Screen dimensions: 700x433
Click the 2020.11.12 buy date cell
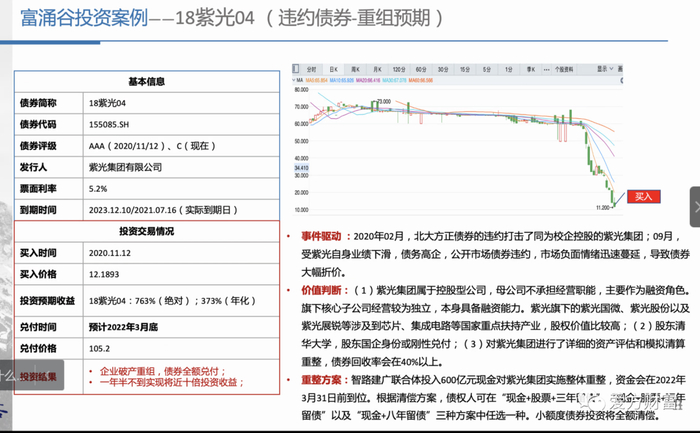[x=181, y=253]
